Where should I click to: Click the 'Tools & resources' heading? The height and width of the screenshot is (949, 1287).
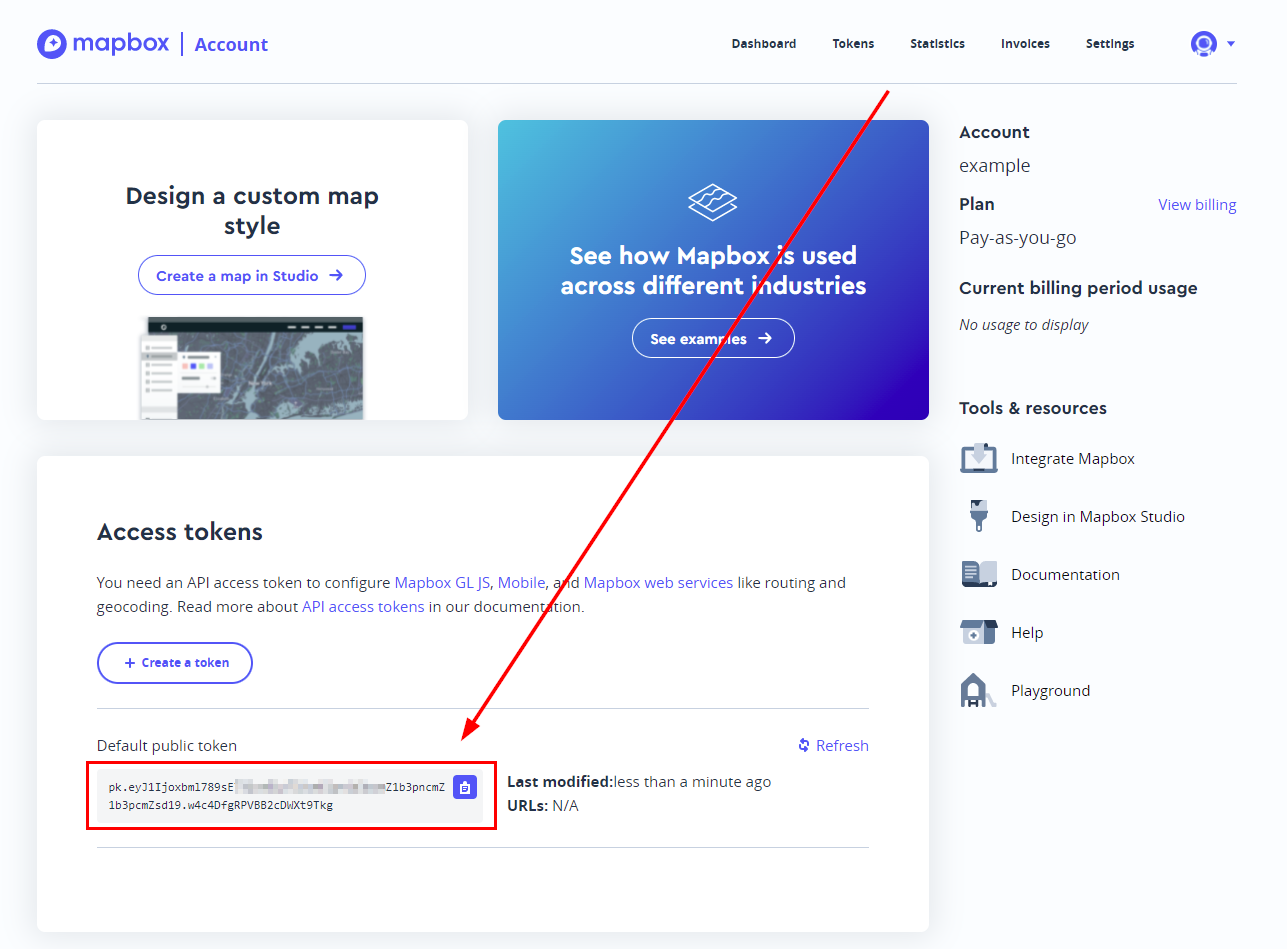point(1033,408)
